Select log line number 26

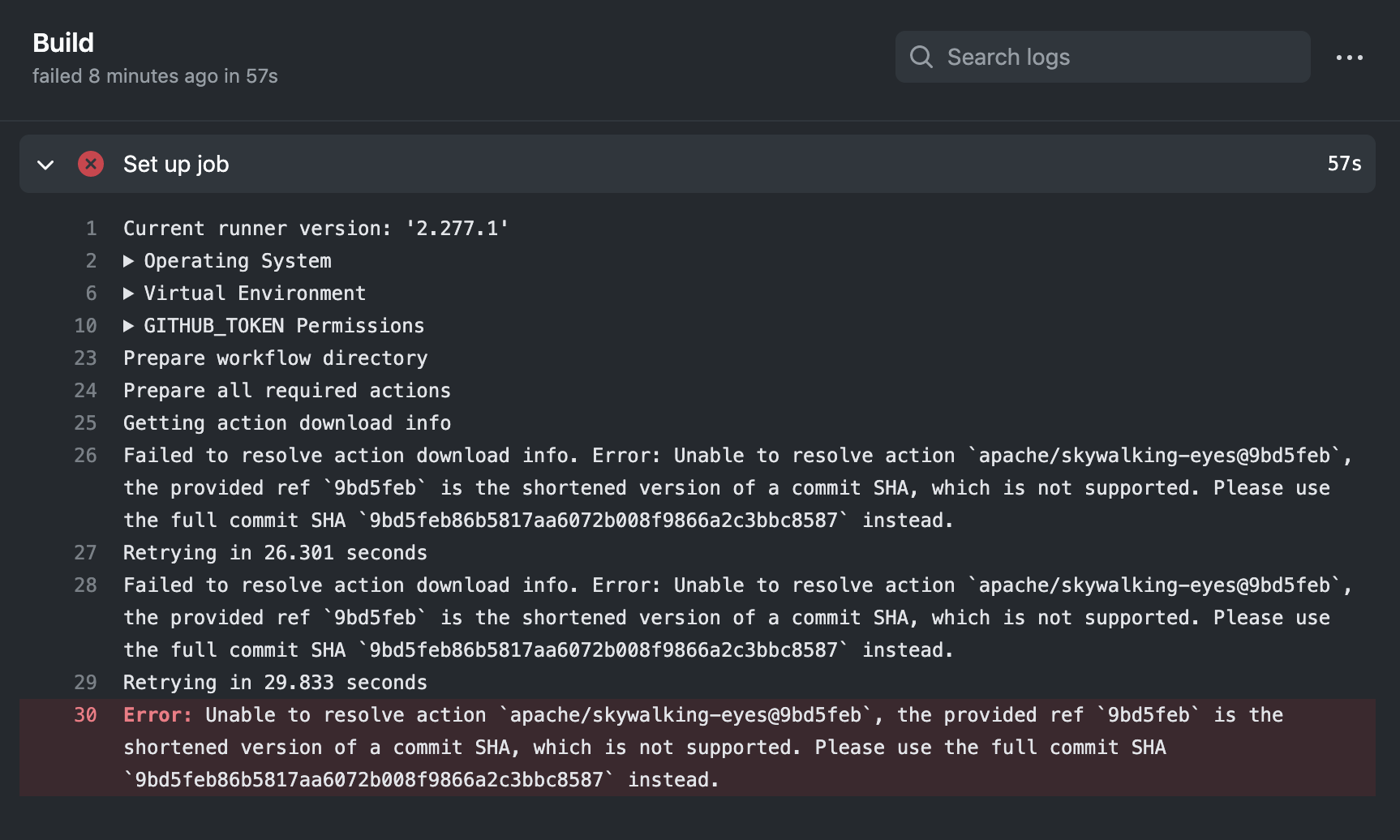85,456
